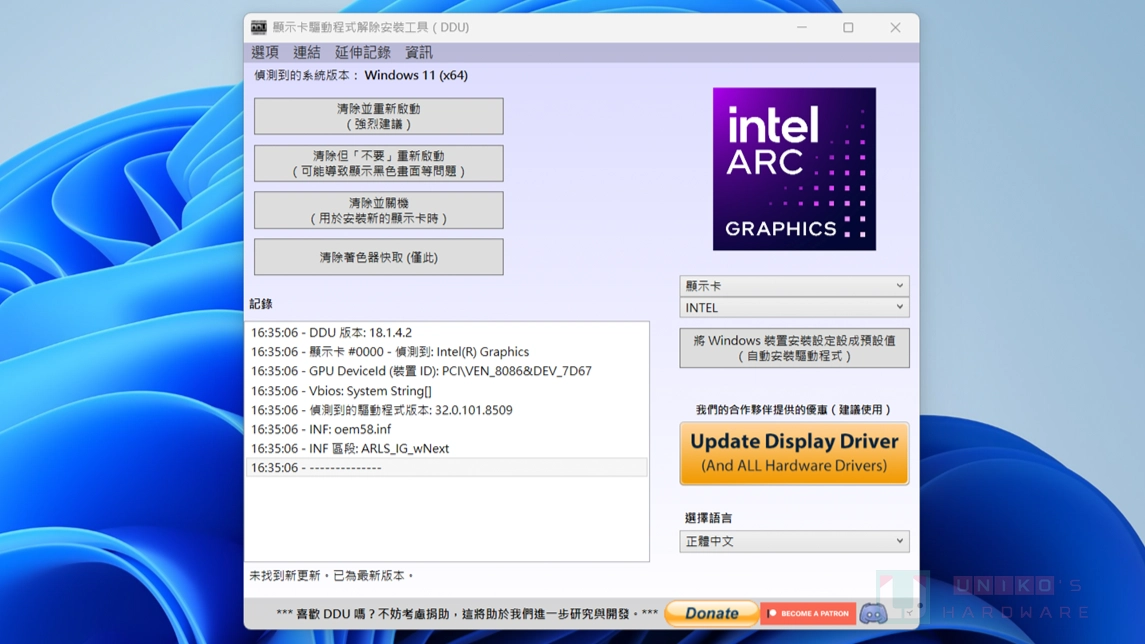Click the Intel ARC Graphics logo

(x=794, y=169)
